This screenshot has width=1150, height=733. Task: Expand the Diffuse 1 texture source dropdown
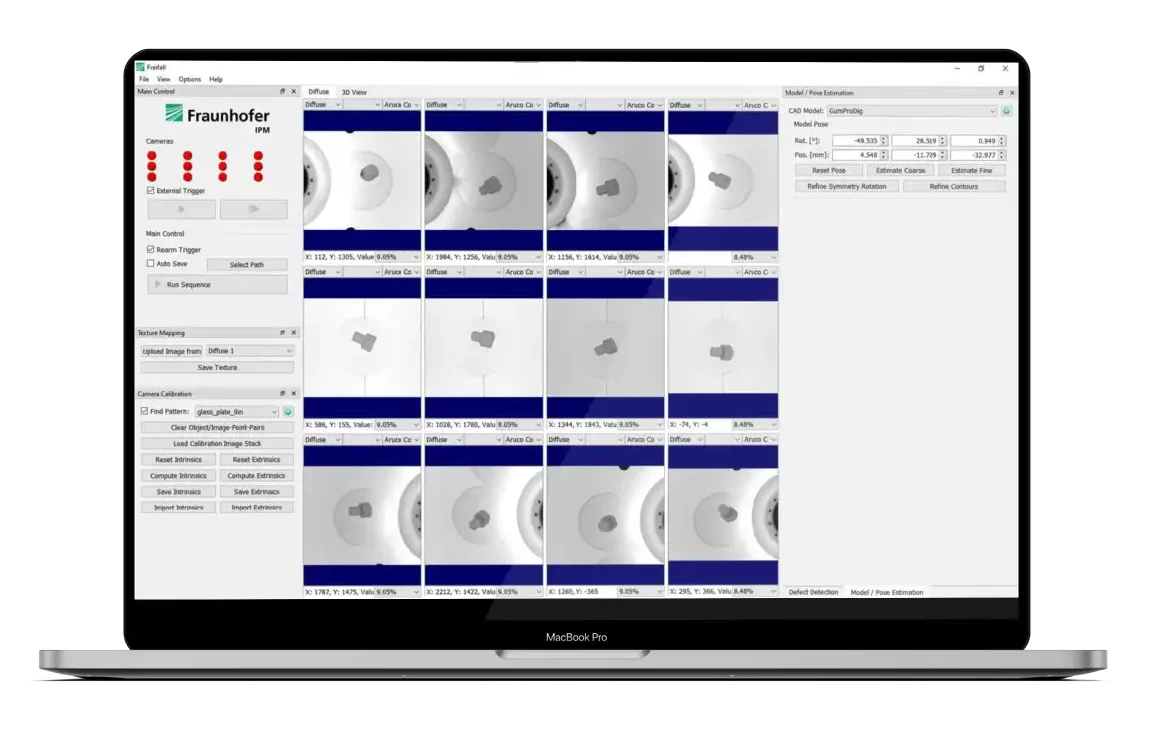[249, 351]
